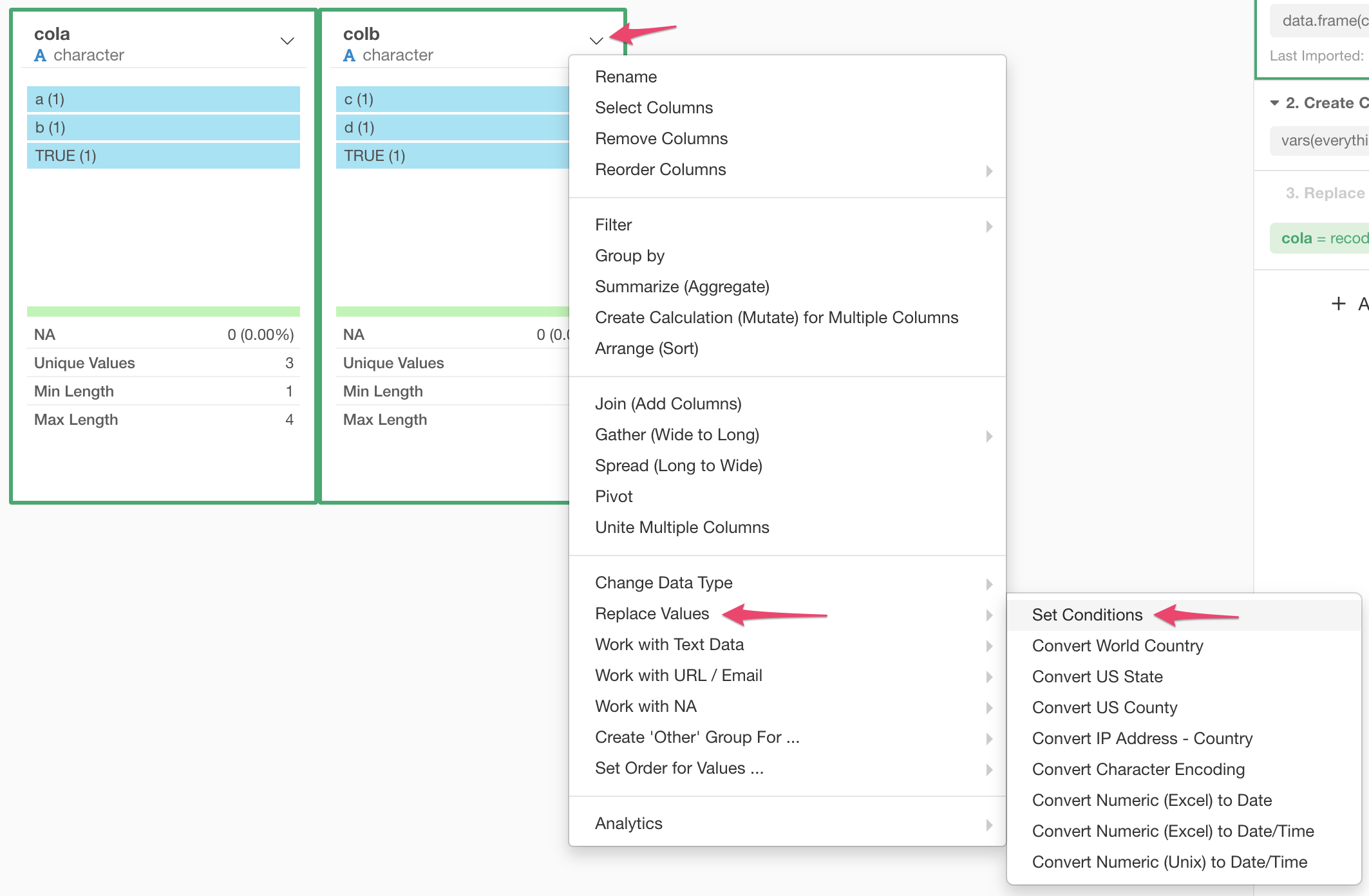Click the blue A character type icon on cola
Image resolution: width=1369 pixels, height=896 pixels.
pos(40,55)
